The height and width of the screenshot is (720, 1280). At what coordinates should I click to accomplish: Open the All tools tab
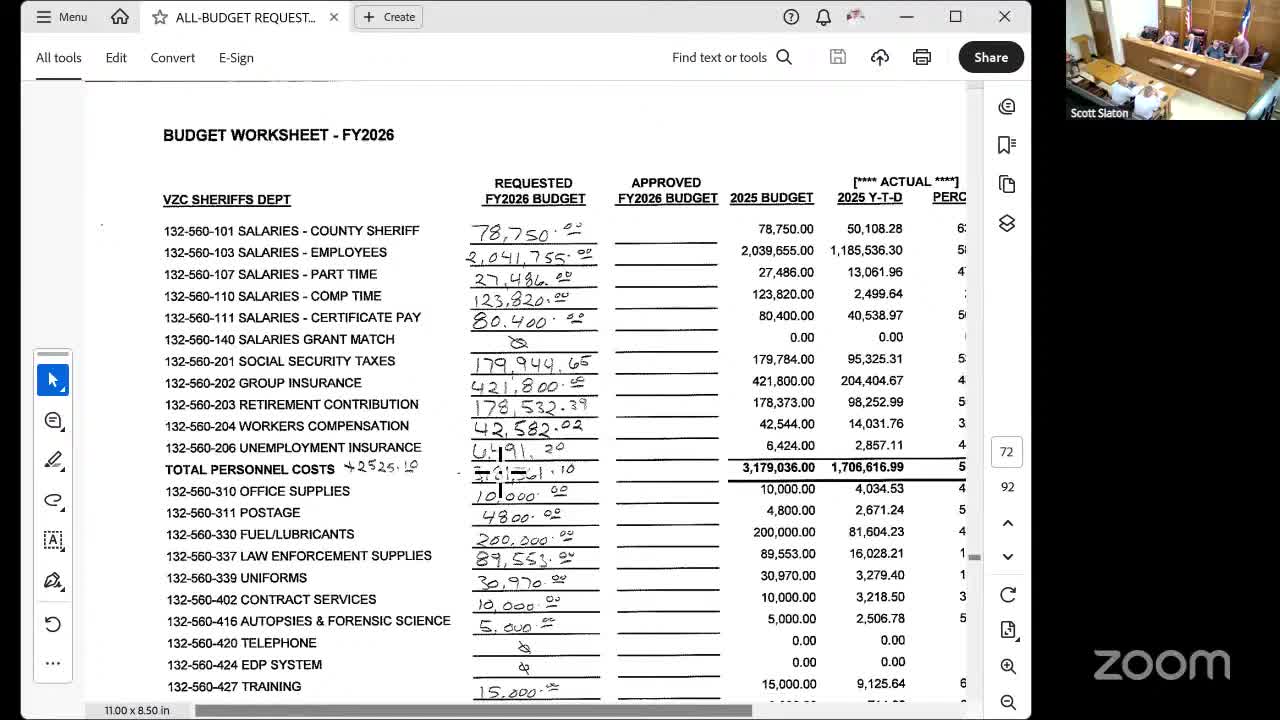click(59, 58)
